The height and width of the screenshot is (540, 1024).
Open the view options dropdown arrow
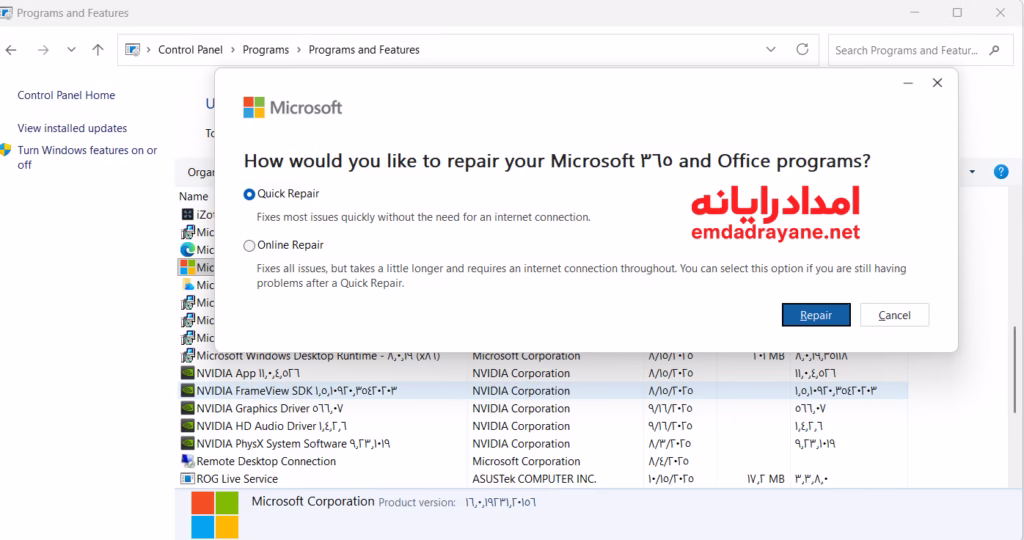972,172
